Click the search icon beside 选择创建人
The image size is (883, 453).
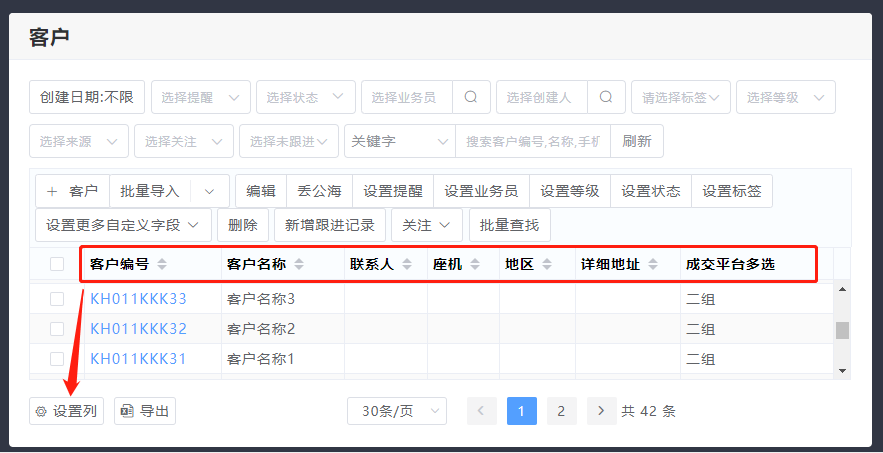click(x=606, y=97)
